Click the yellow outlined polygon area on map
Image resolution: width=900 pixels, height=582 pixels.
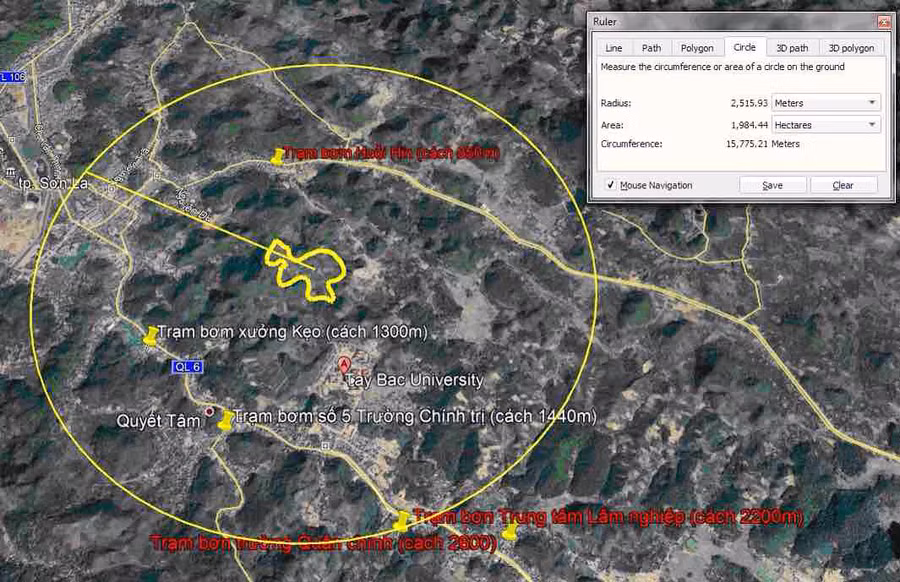click(305, 268)
